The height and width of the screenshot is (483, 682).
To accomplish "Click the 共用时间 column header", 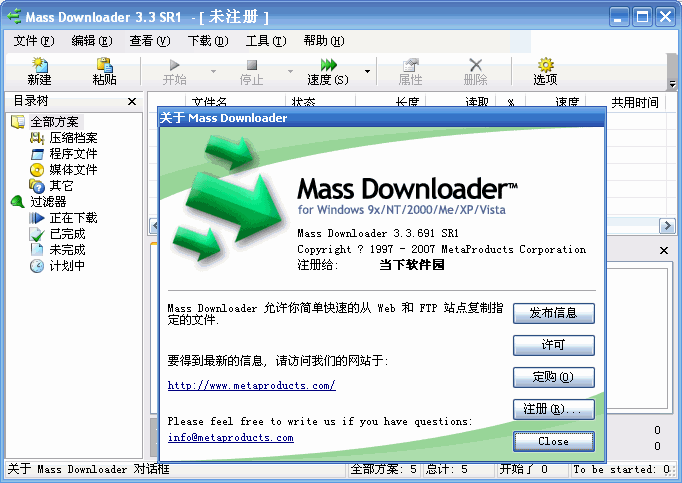I will 635,102.
